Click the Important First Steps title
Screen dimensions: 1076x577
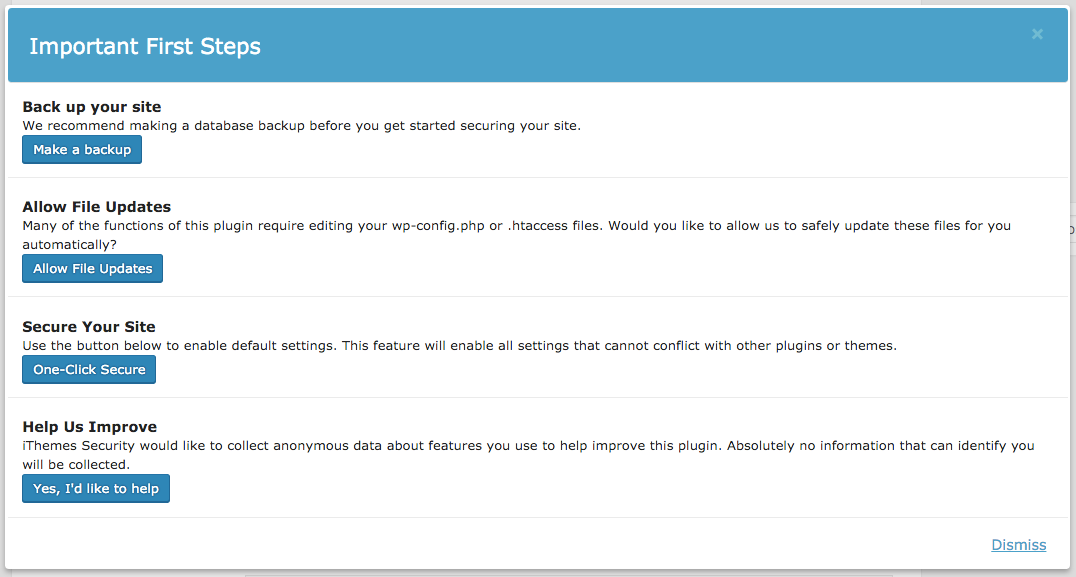145,46
